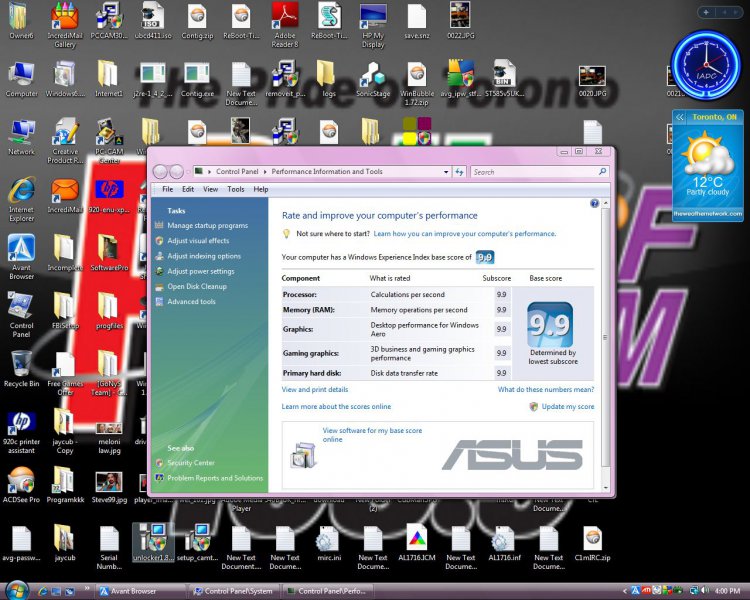Click in the Search input field
The width and height of the screenshot is (750, 600).
point(534,172)
